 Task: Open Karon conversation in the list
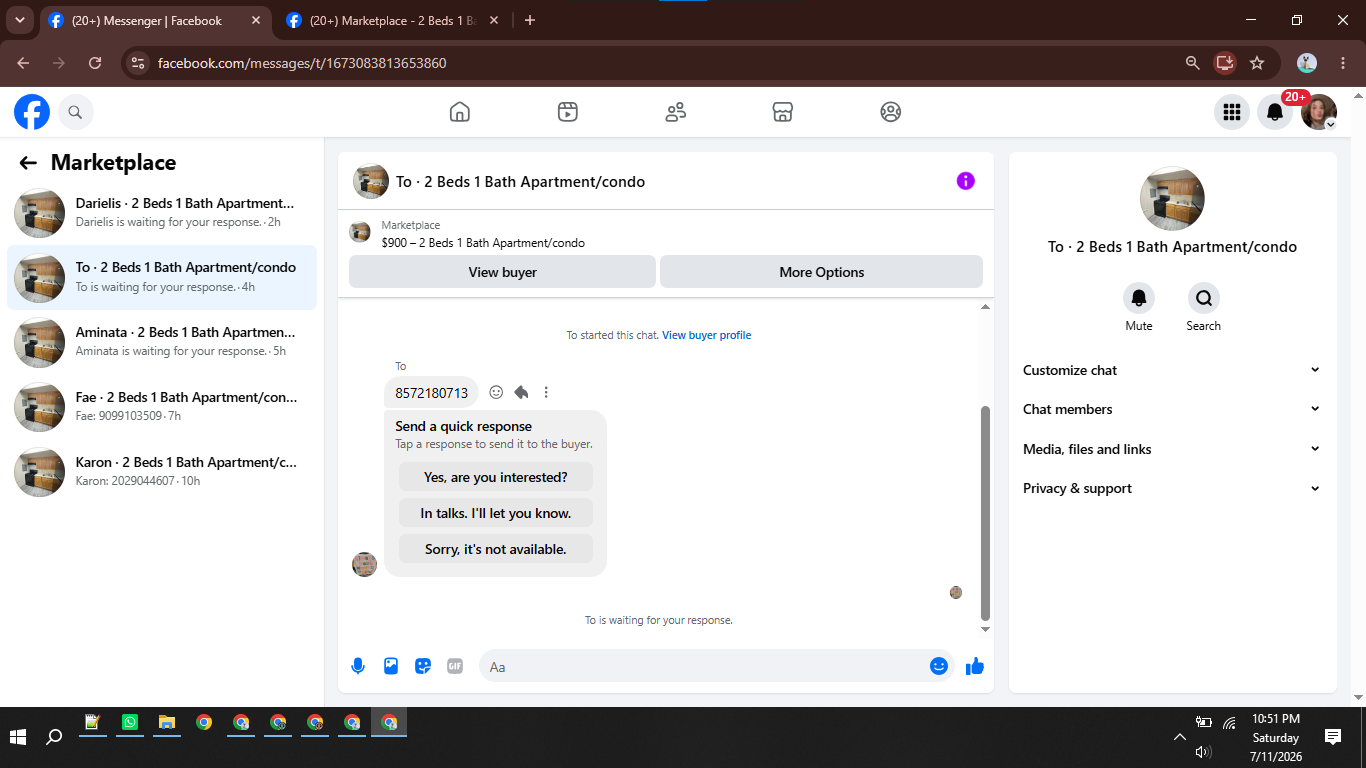pyautogui.click(x=162, y=471)
